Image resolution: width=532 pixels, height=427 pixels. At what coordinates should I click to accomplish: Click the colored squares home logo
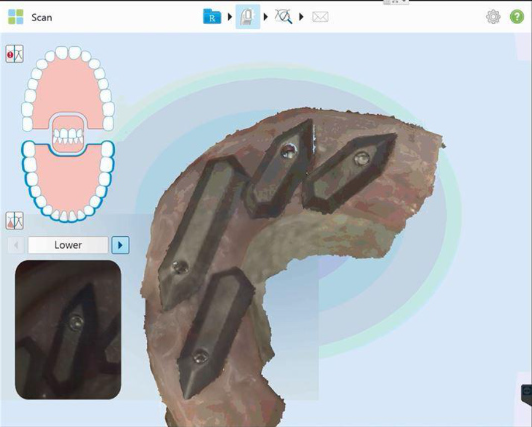tap(16, 17)
